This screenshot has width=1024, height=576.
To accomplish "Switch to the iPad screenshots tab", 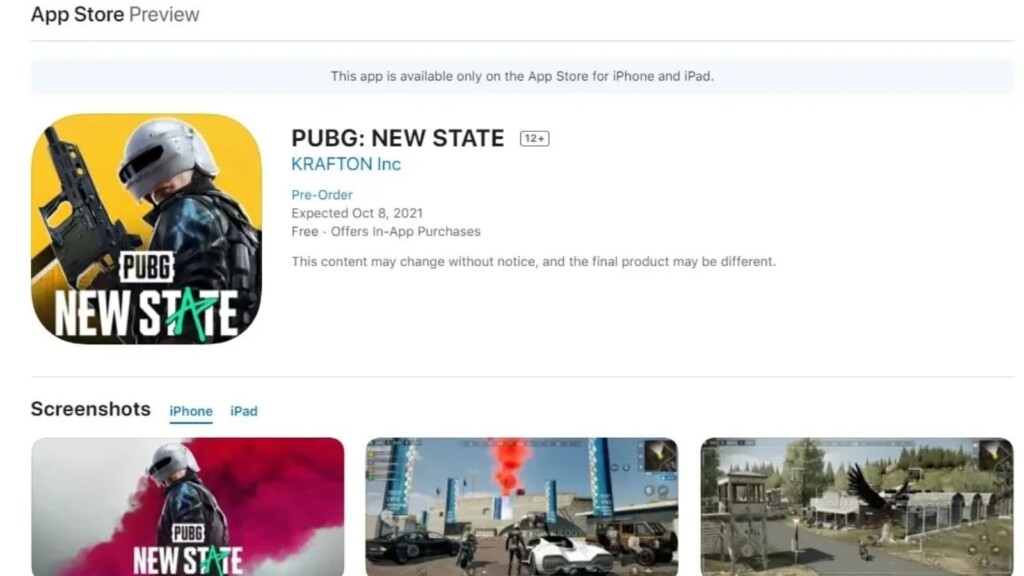I will [x=244, y=411].
